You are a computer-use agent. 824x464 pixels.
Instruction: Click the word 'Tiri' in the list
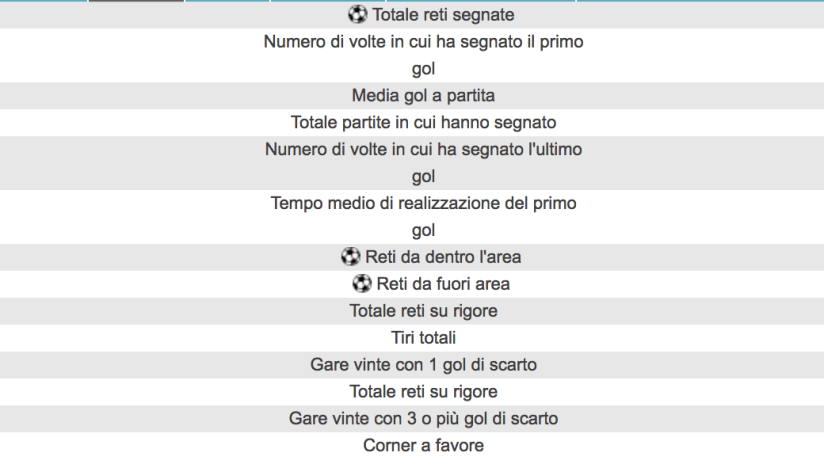click(x=404, y=338)
